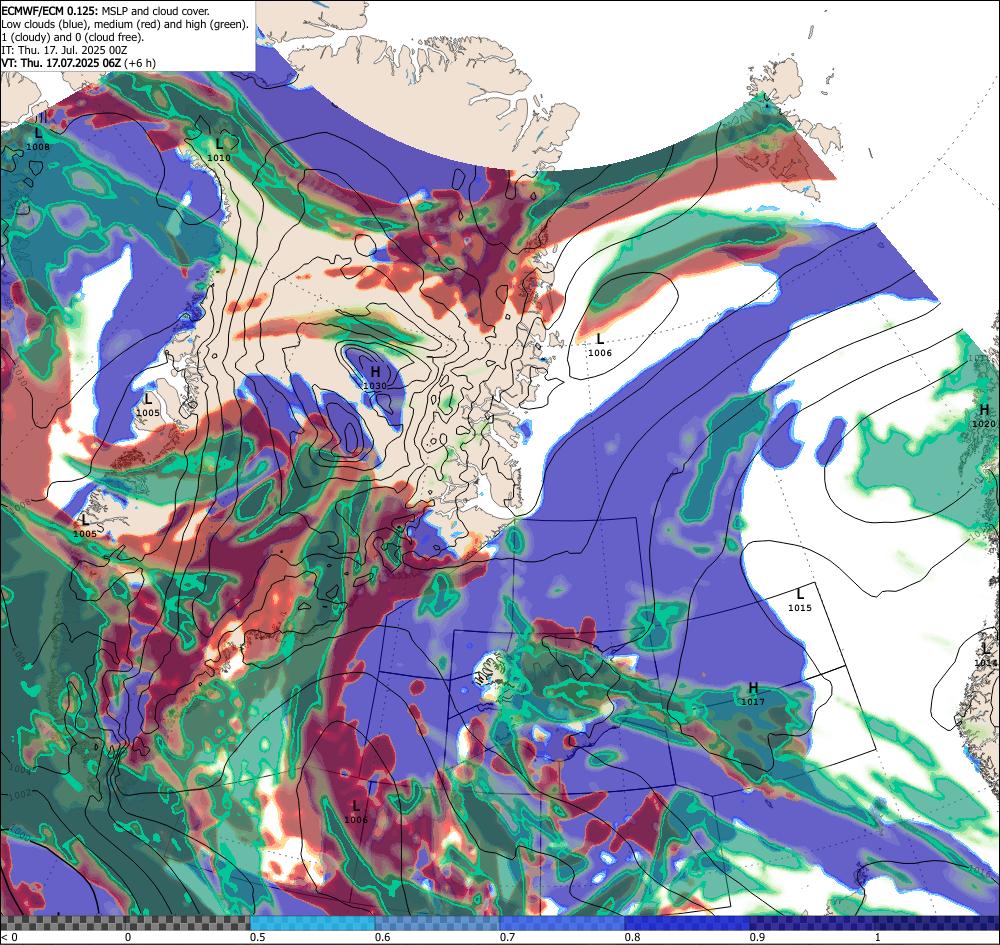Click the 'H 1030' high pressure label

point(375,378)
